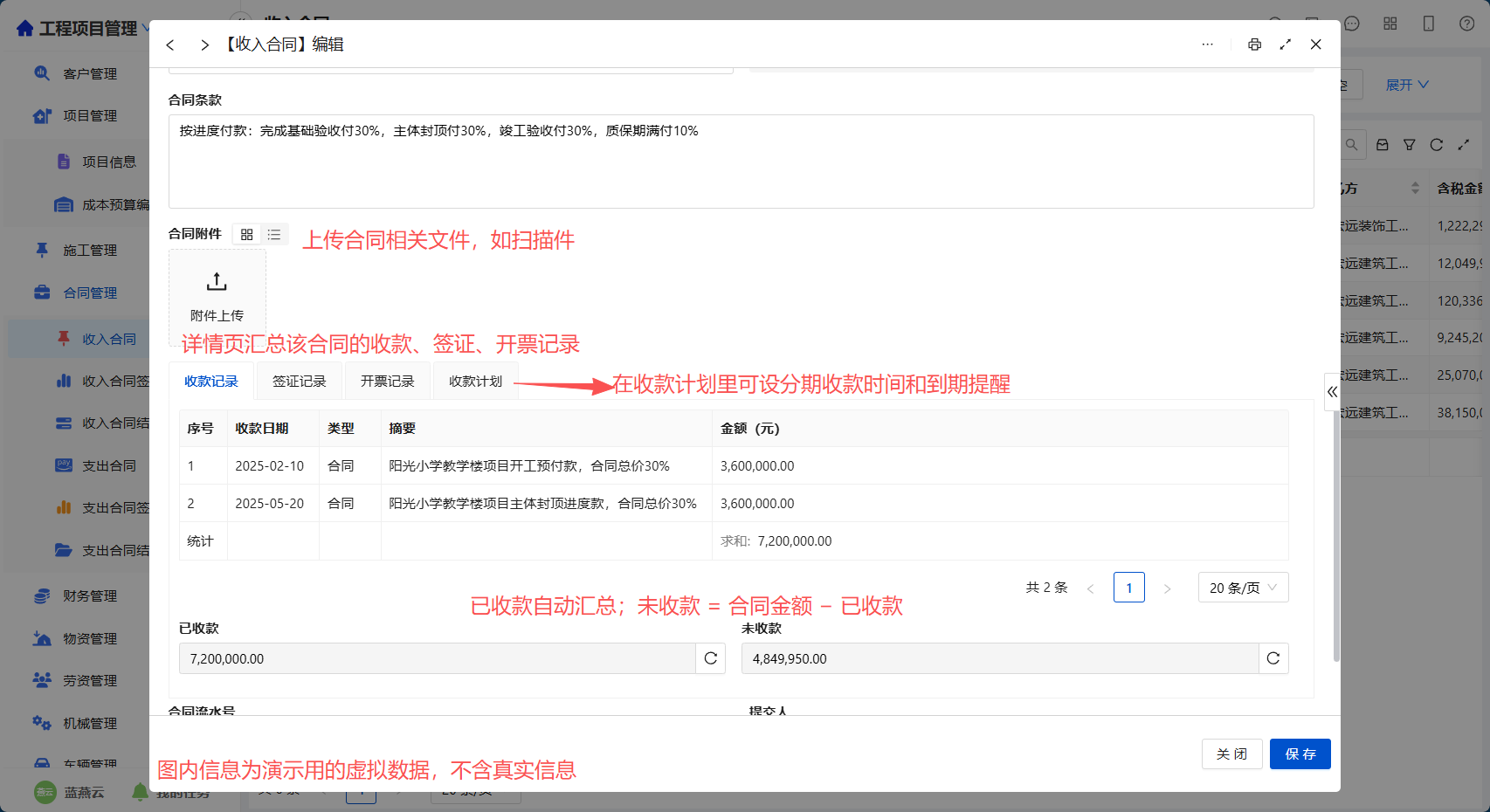Refresh the 未收款 amount
This screenshot has width=1490, height=812.
click(1273, 658)
